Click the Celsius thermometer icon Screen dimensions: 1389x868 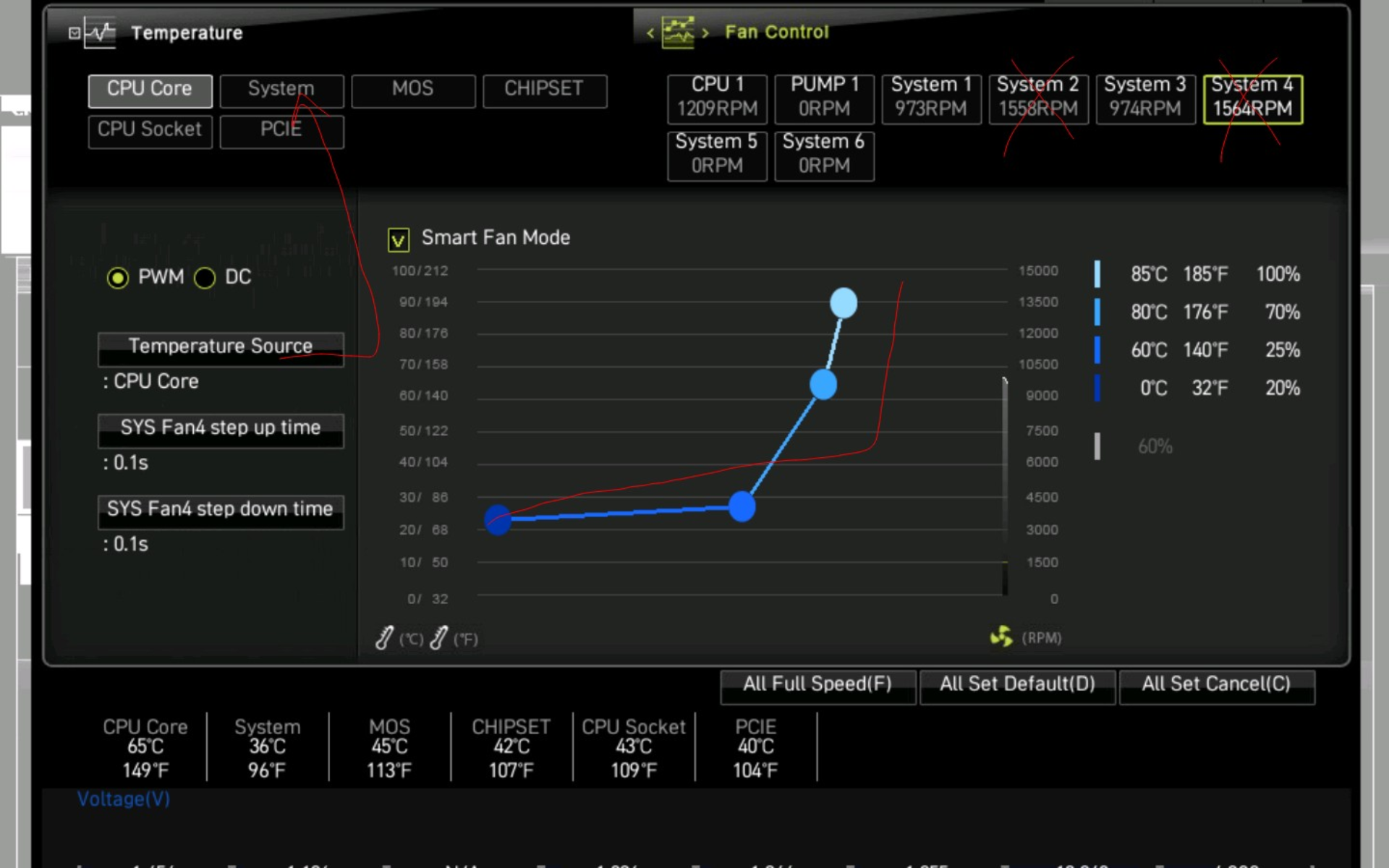[385, 638]
